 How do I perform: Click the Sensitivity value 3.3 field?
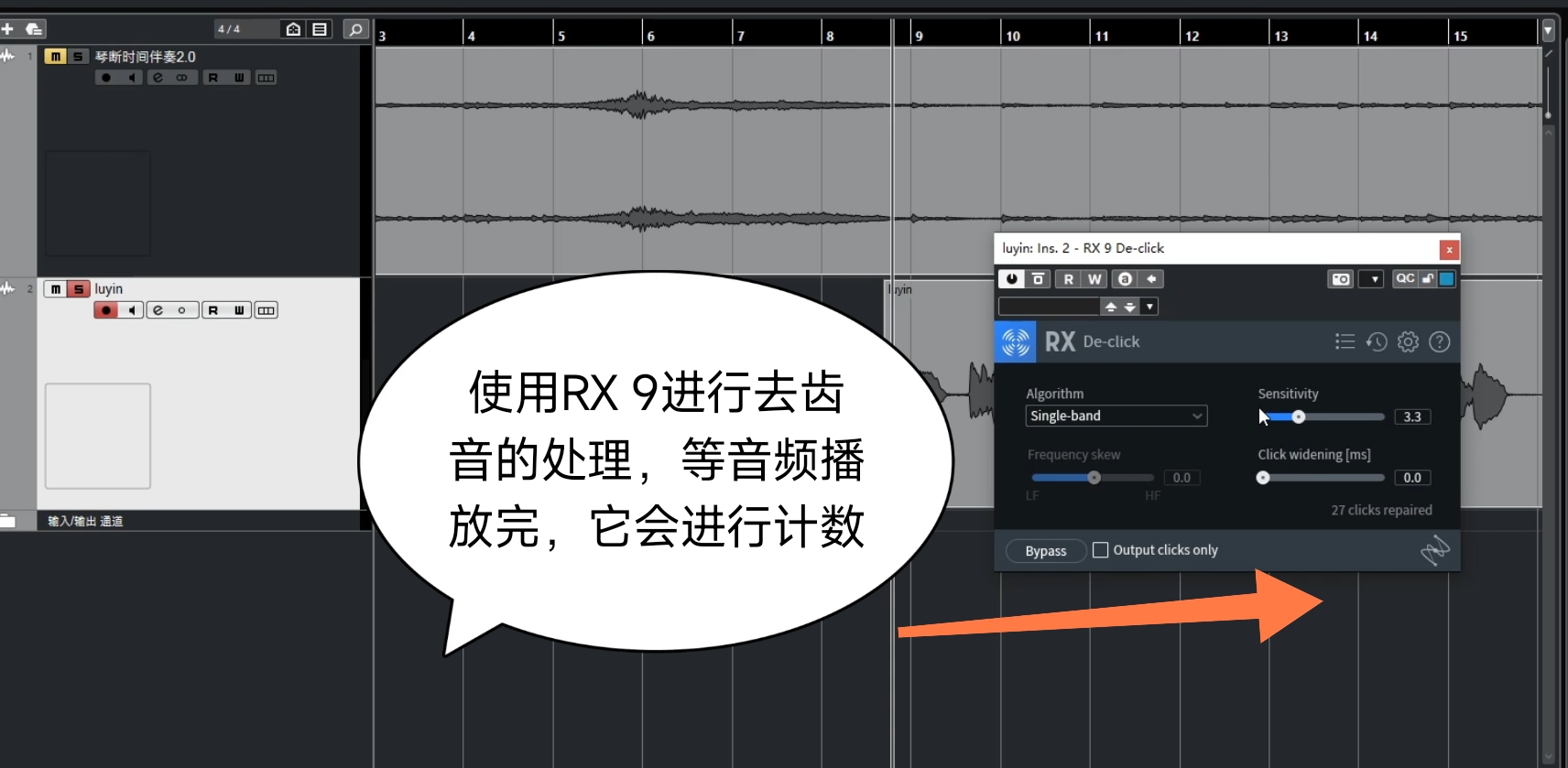click(x=1412, y=416)
